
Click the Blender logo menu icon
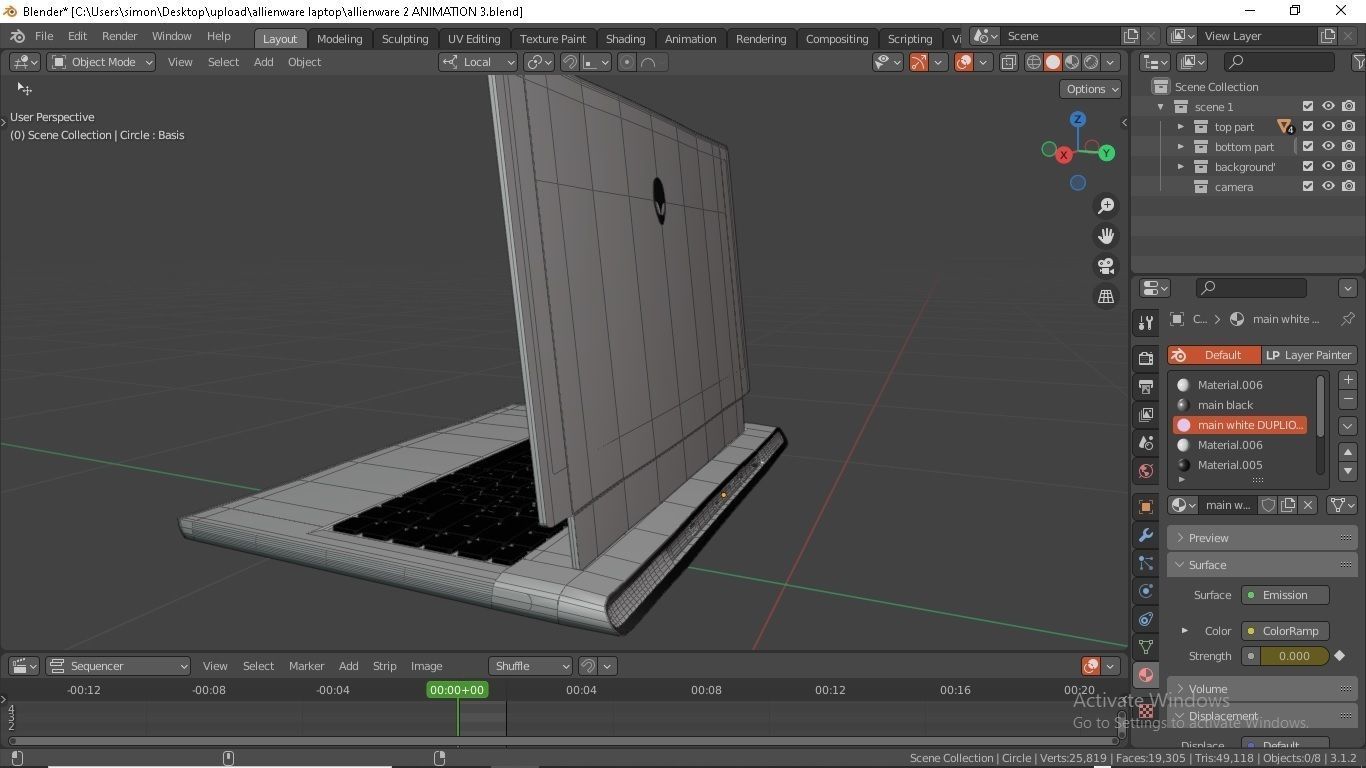(x=17, y=36)
